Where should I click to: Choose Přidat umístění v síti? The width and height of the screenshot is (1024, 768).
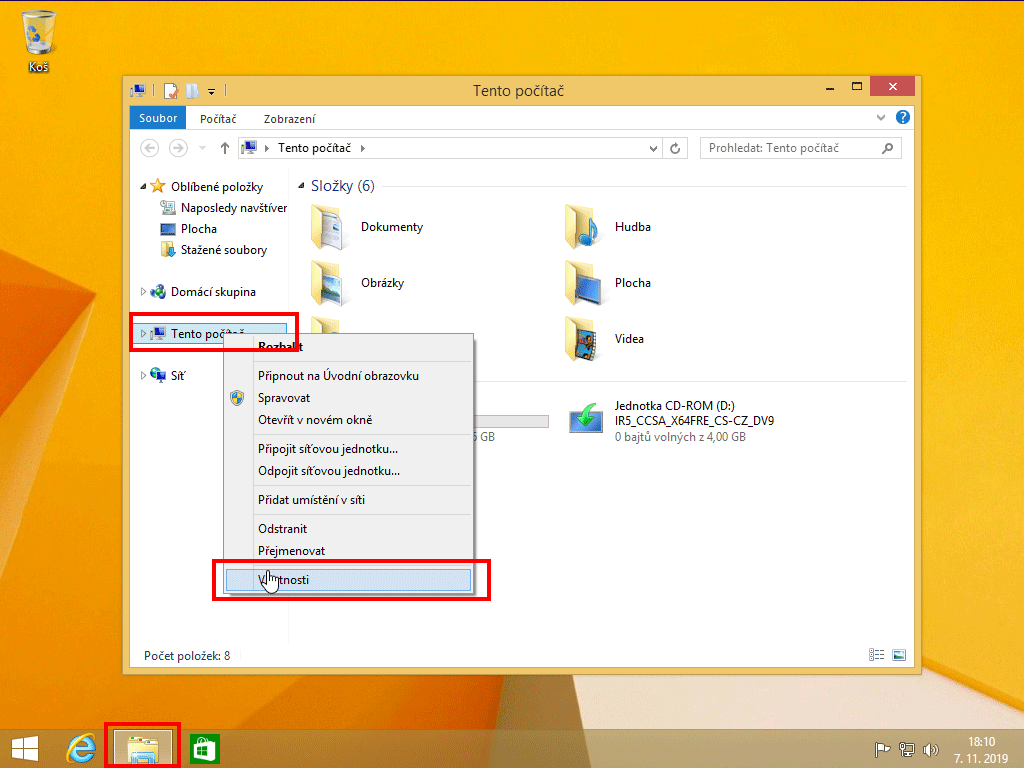[x=347, y=500]
